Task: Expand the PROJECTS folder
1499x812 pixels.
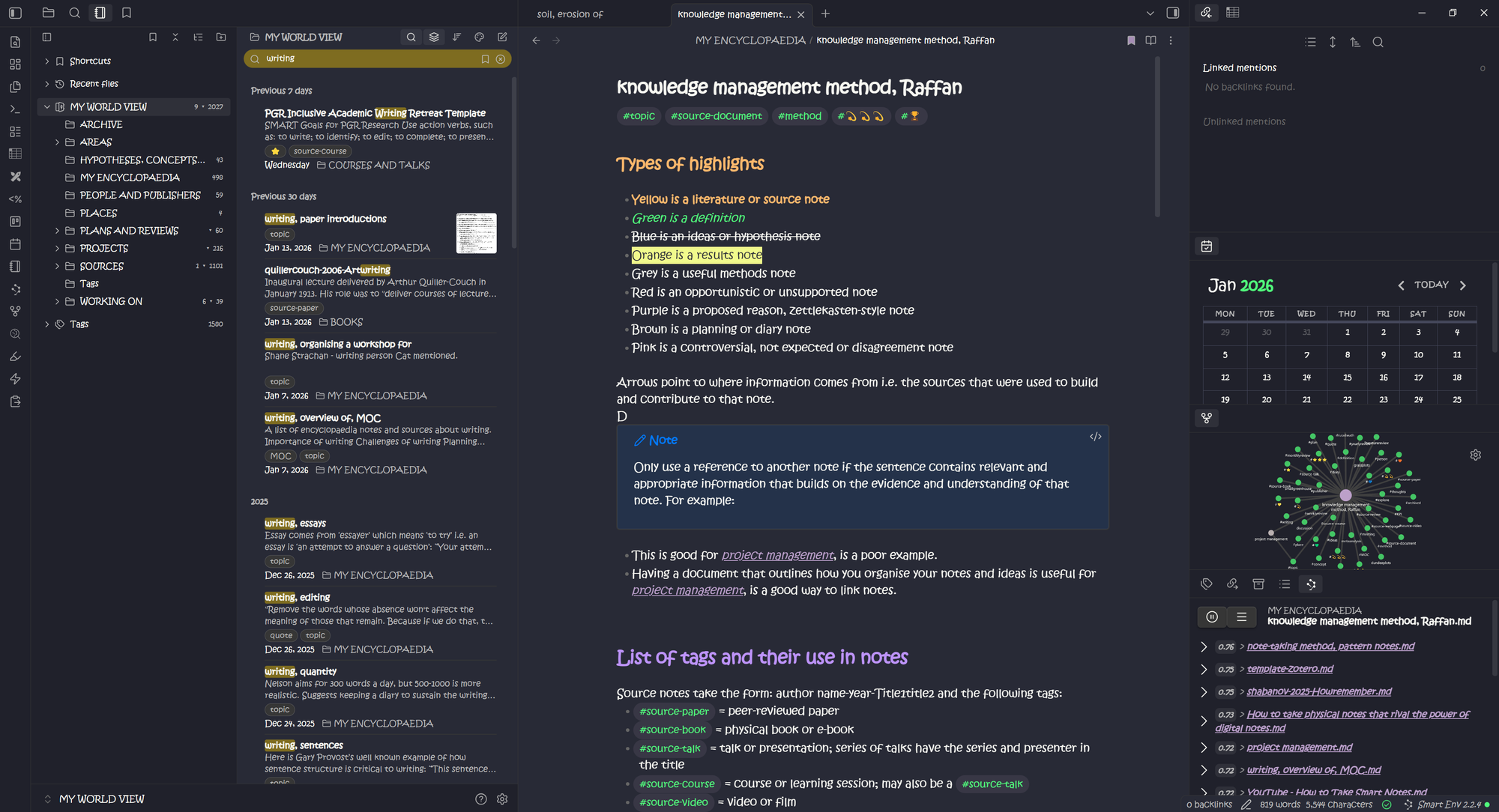Action: [x=57, y=248]
